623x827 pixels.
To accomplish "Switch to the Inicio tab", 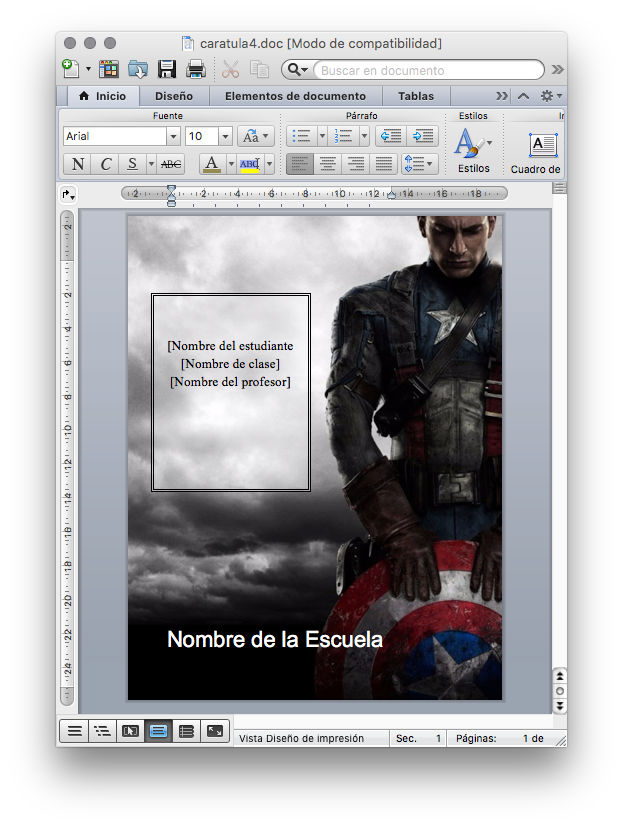I will 103,96.
